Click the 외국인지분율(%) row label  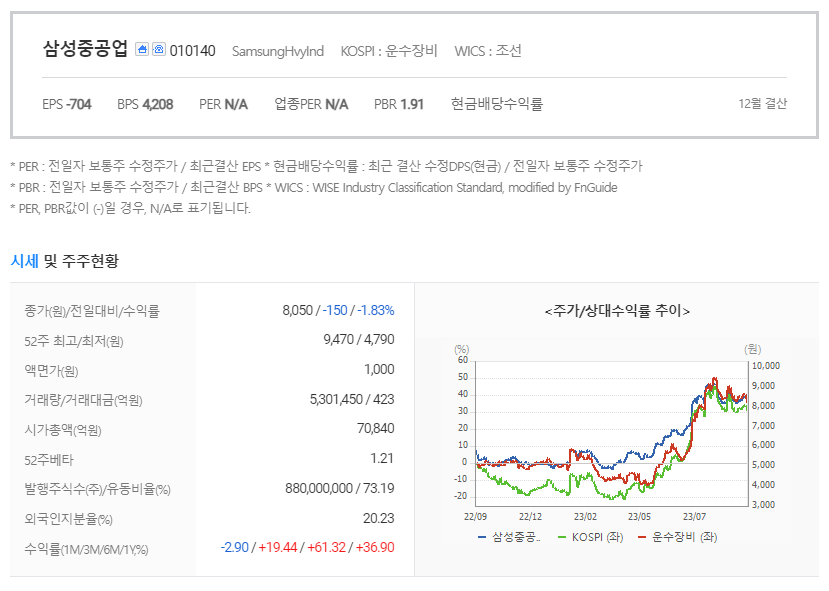click(x=68, y=519)
